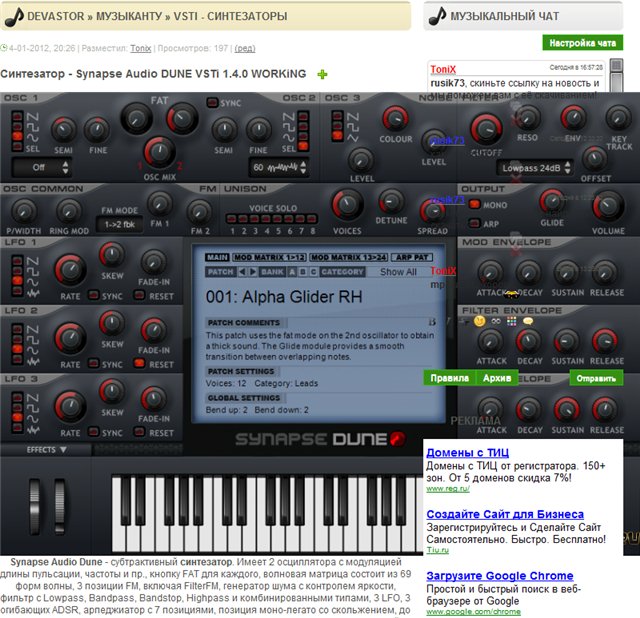
Task: Click the LFO 1 RATE knob
Action: [x=70, y=269]
